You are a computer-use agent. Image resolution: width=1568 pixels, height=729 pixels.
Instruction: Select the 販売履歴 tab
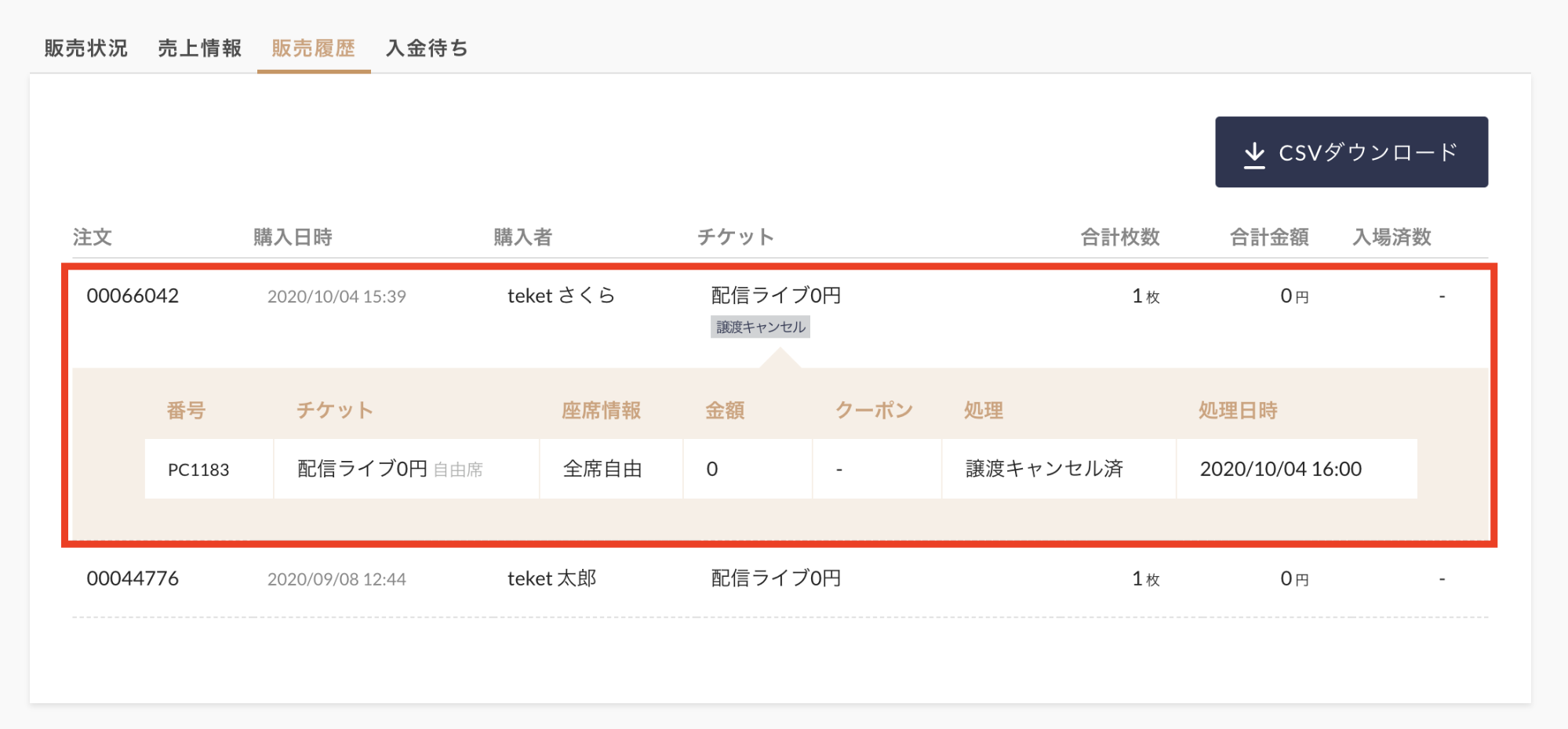click(314, 49)
